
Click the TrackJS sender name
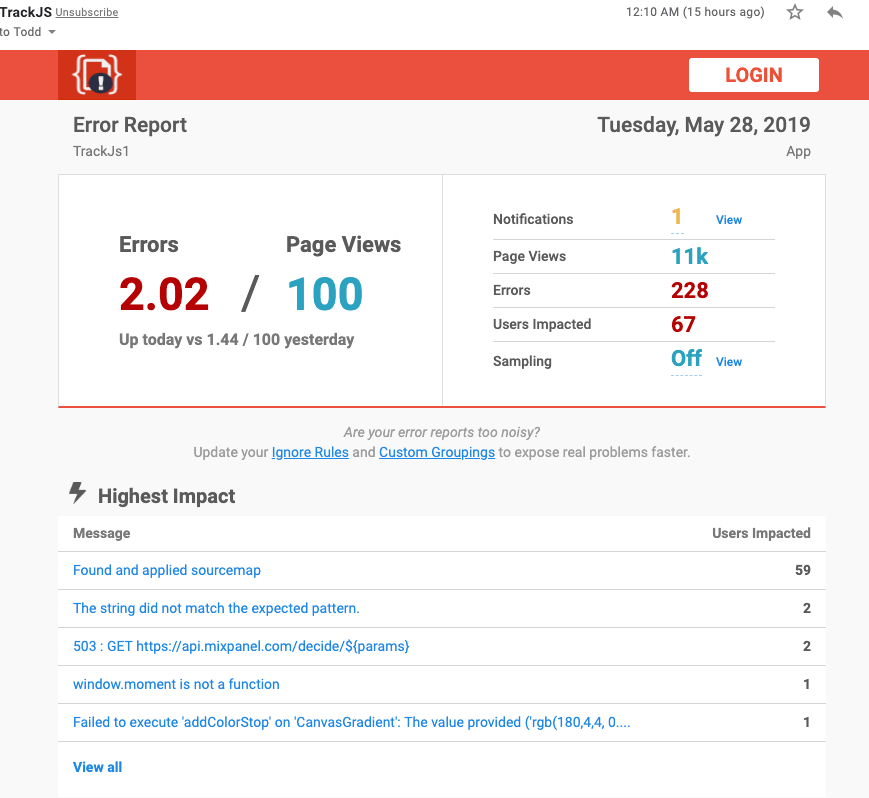click(x=25, y=12)
